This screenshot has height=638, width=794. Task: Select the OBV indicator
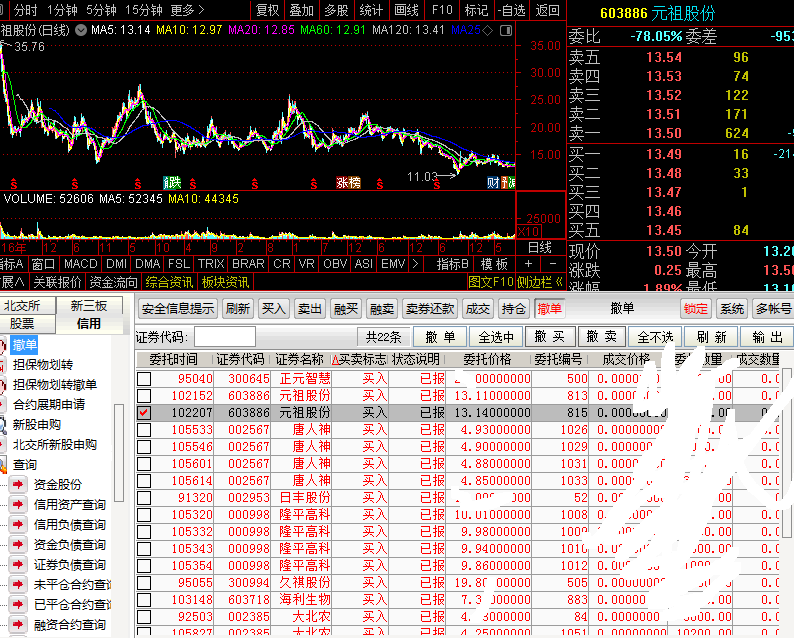click(335, 264)
